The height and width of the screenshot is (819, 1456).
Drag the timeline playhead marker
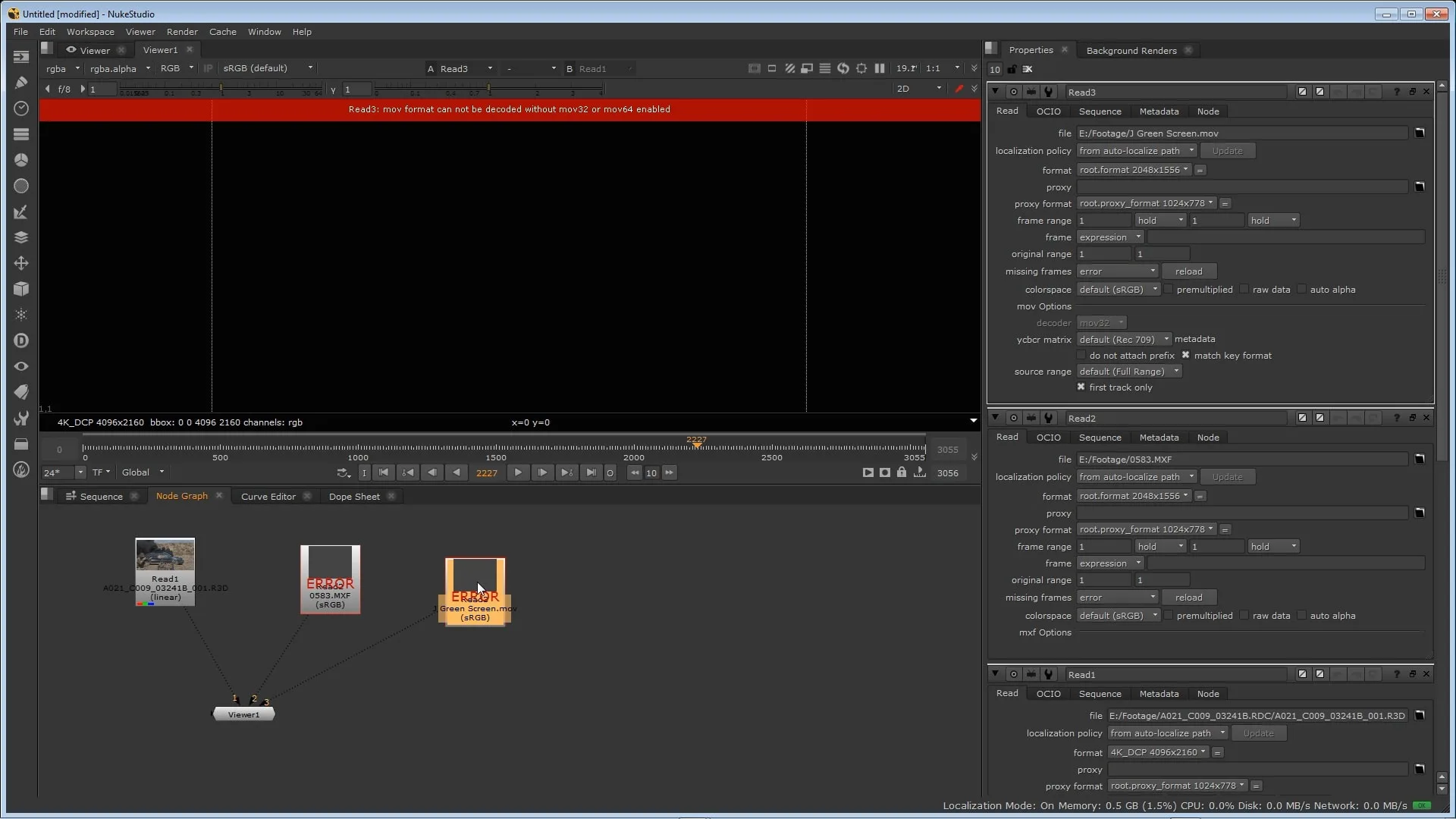tap(697, 443)
